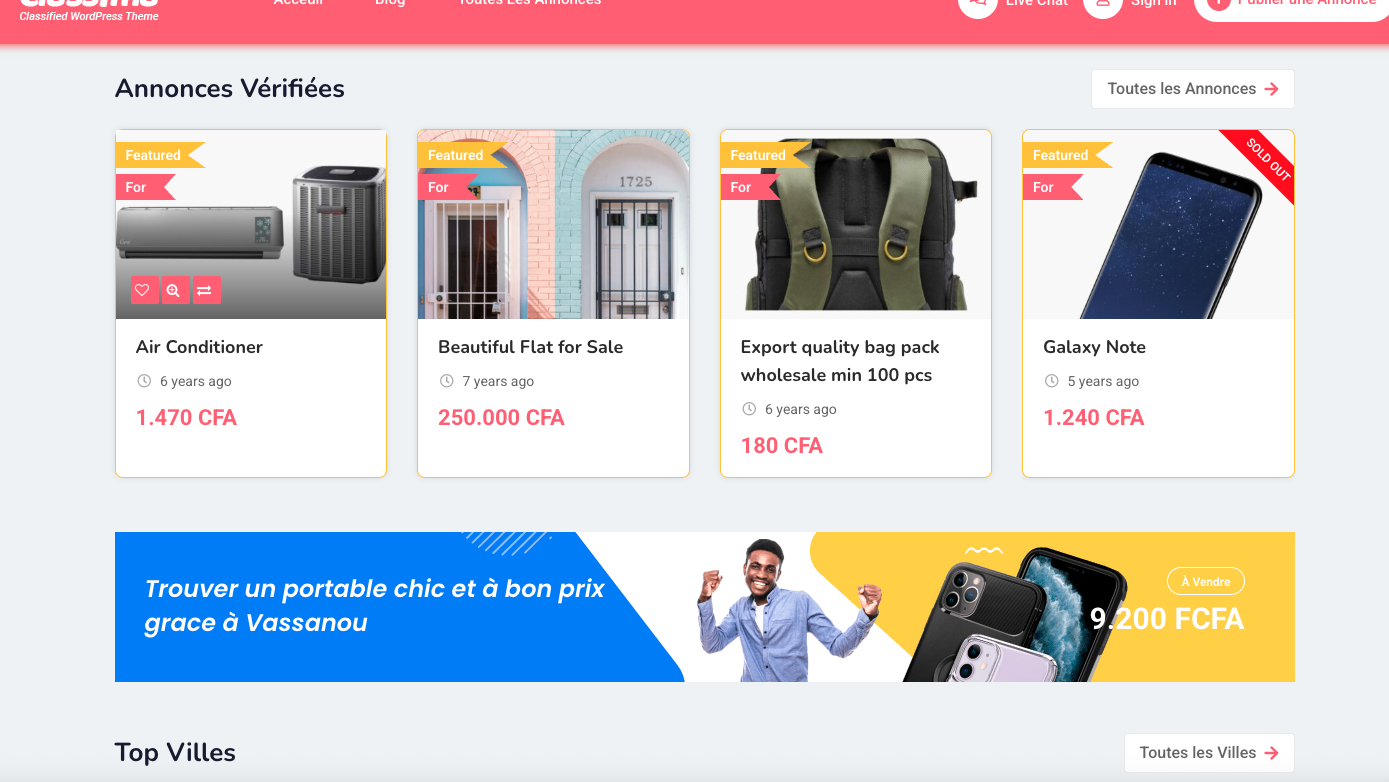
Task: Open the Toutes les Villes button
Action: click(1209, 753)
